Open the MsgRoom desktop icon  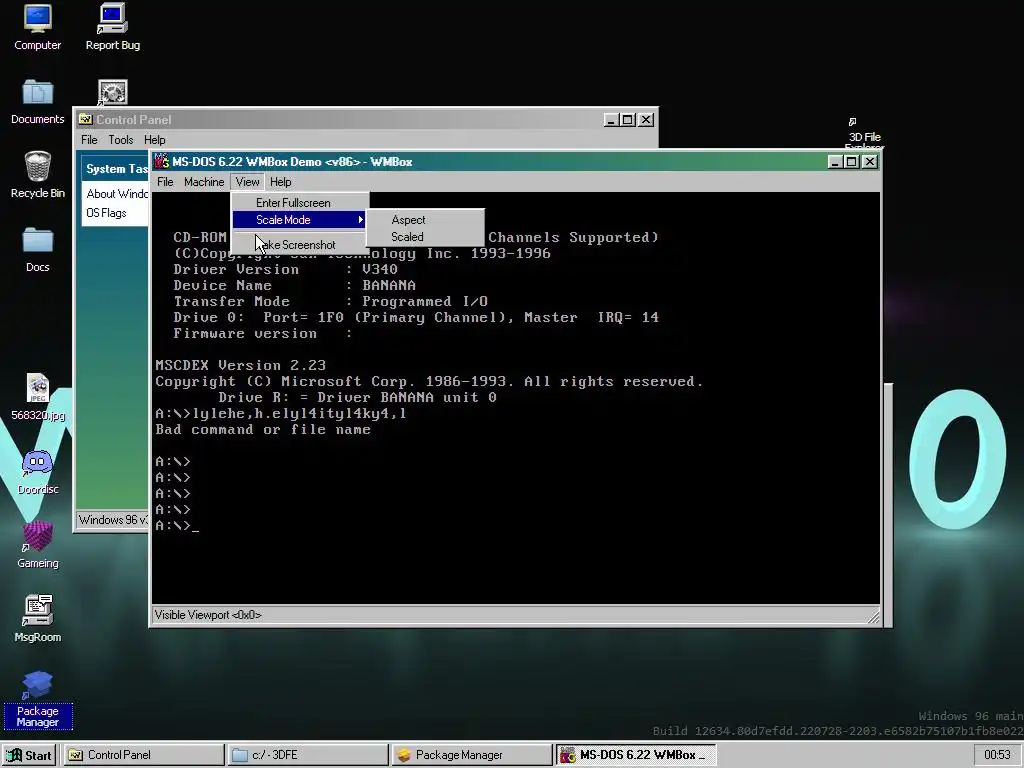pyautogui.click(x=37, y=618)
